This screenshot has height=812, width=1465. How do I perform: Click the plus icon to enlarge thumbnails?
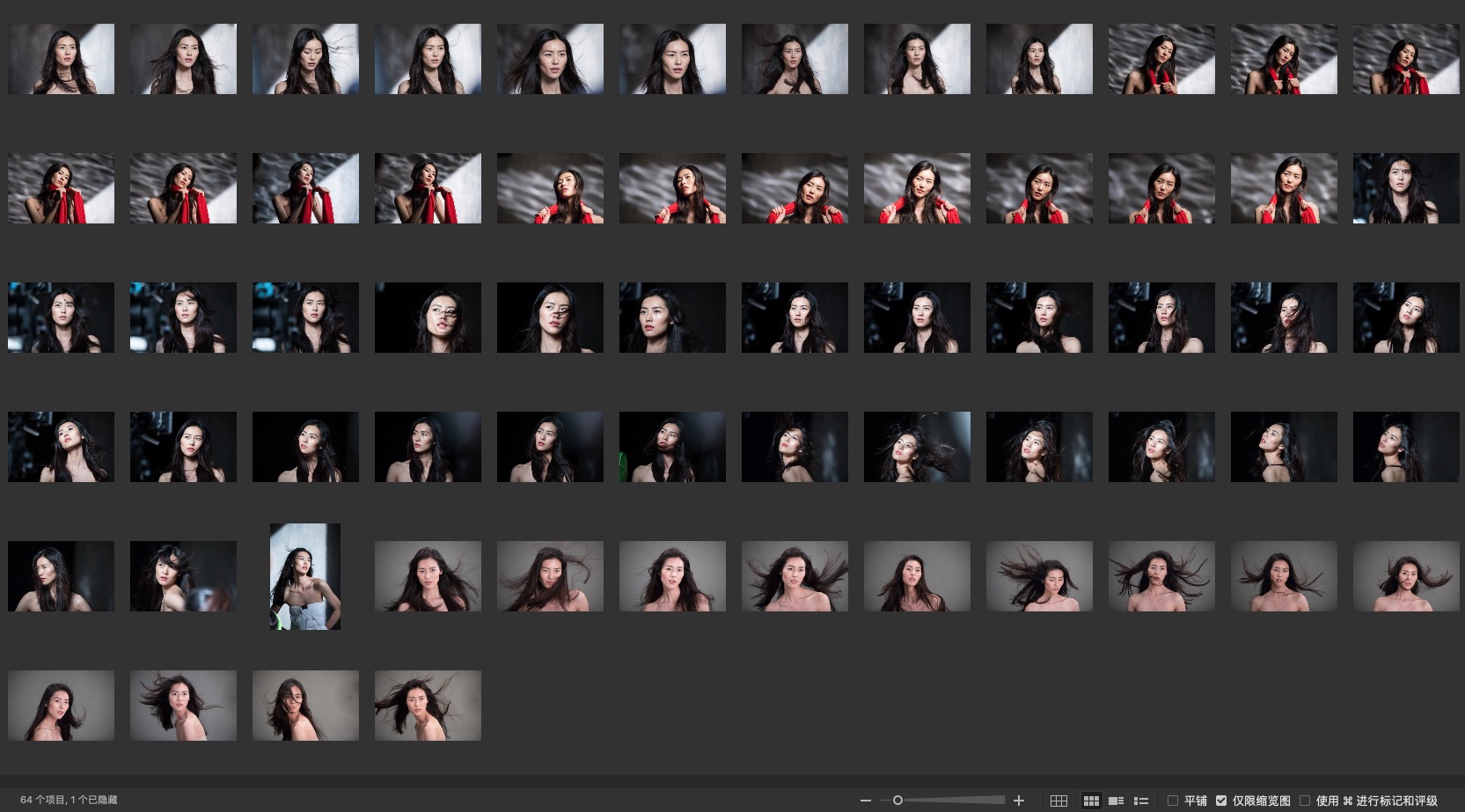(x=1019, y=801)
